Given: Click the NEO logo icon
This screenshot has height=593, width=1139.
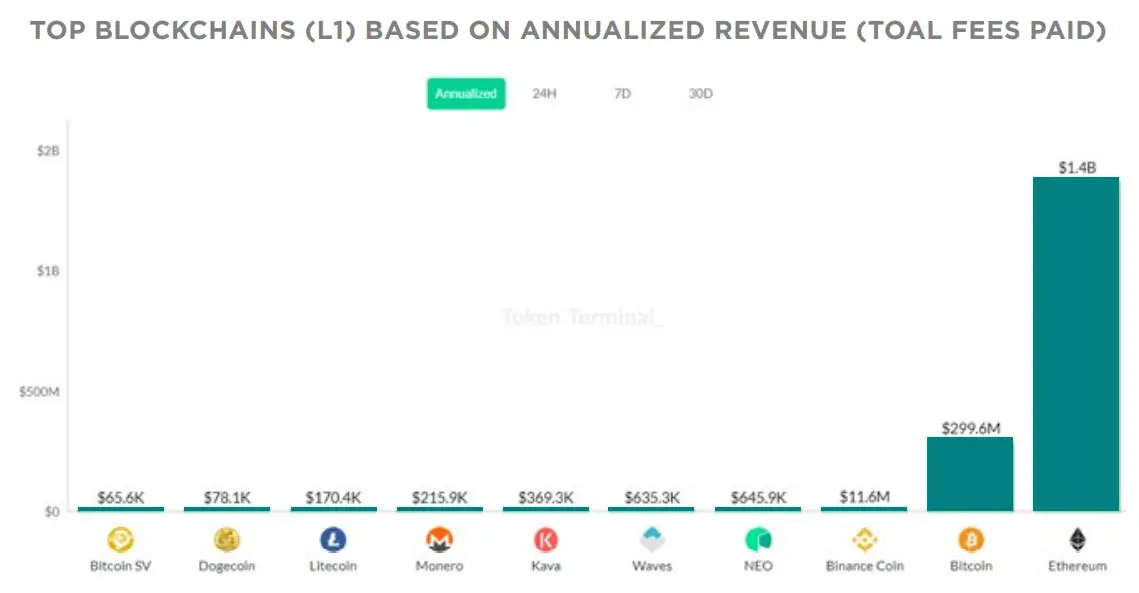Looking at the screenshot, I should coord(758,540).
